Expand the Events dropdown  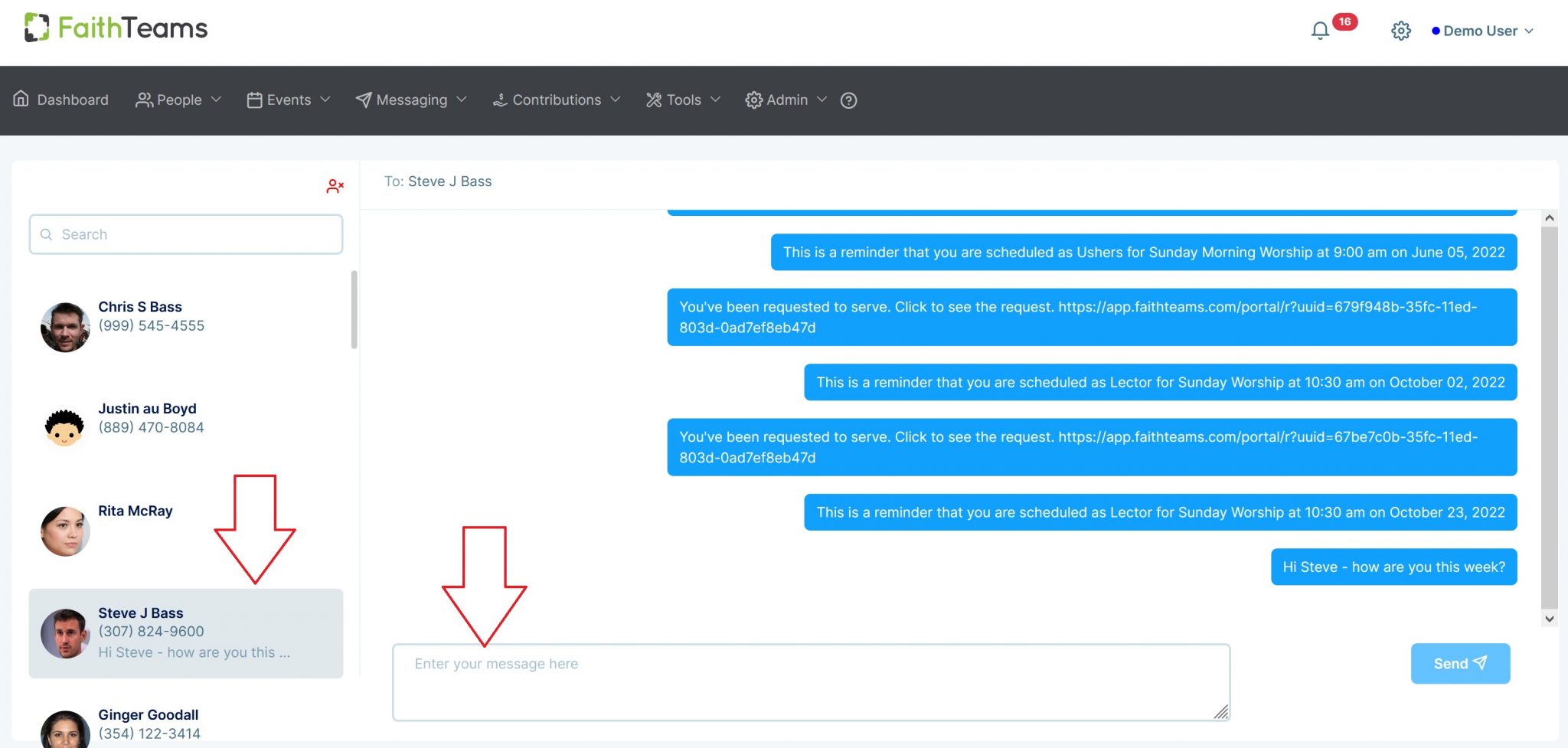pyautogui.click(x=287, y=100)
